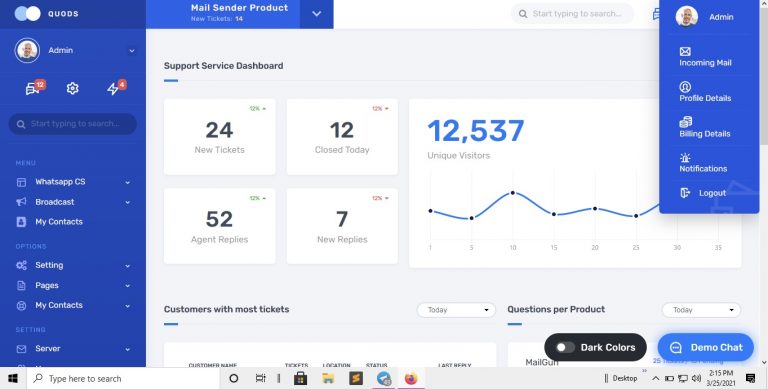
Task: Click the Admin avatar in dropdown panel
Action: pos(687,17)
